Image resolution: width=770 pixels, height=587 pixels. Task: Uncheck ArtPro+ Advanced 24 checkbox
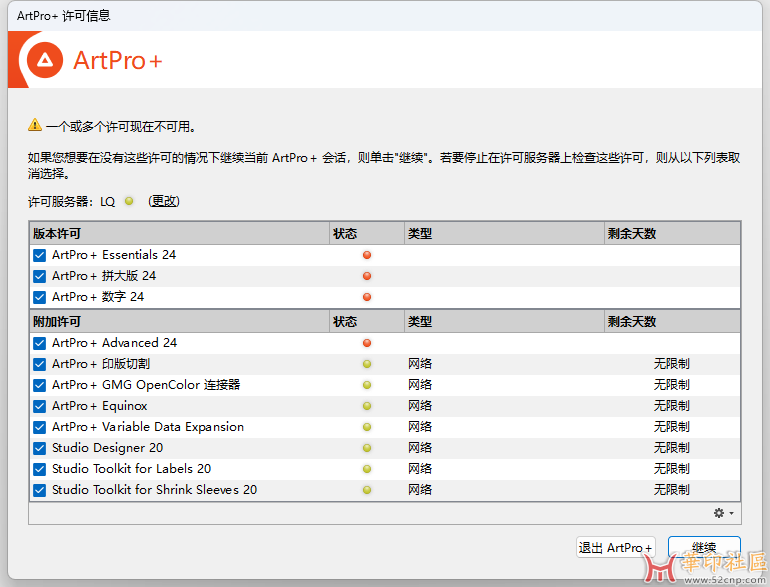(40, 343)
